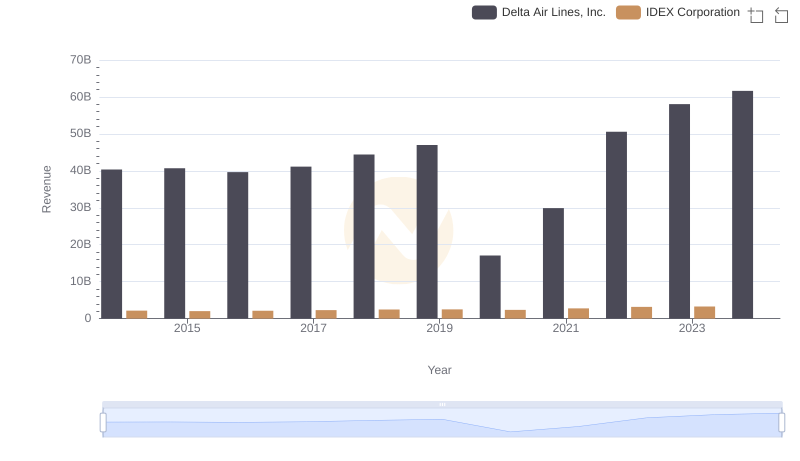Click the IDEX Corporation bar for 2021
The width and height of the screenshot is (800, 461).
579,313
